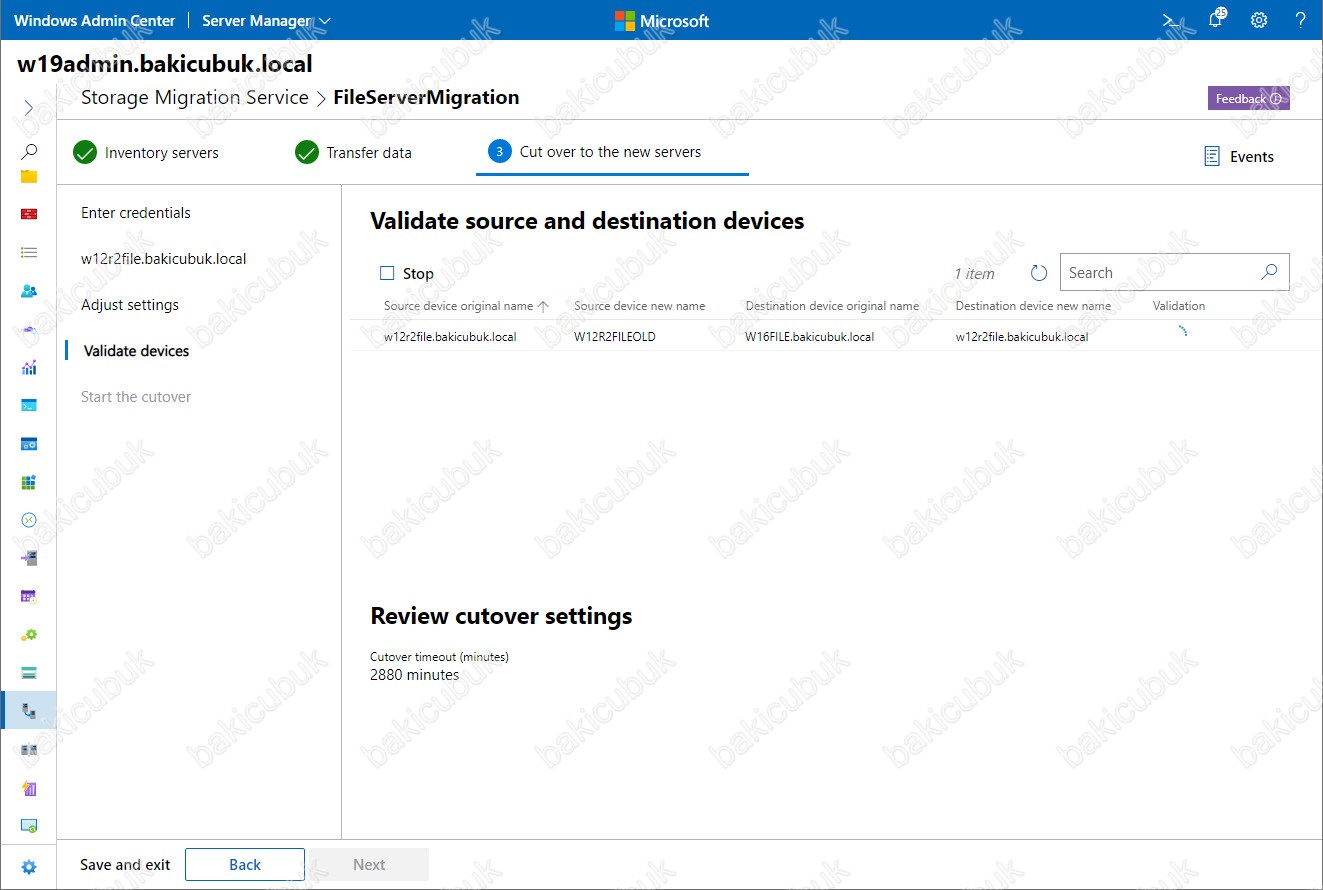Click Windows Admin Center title

pyautogui.click(x=95, y=20)
